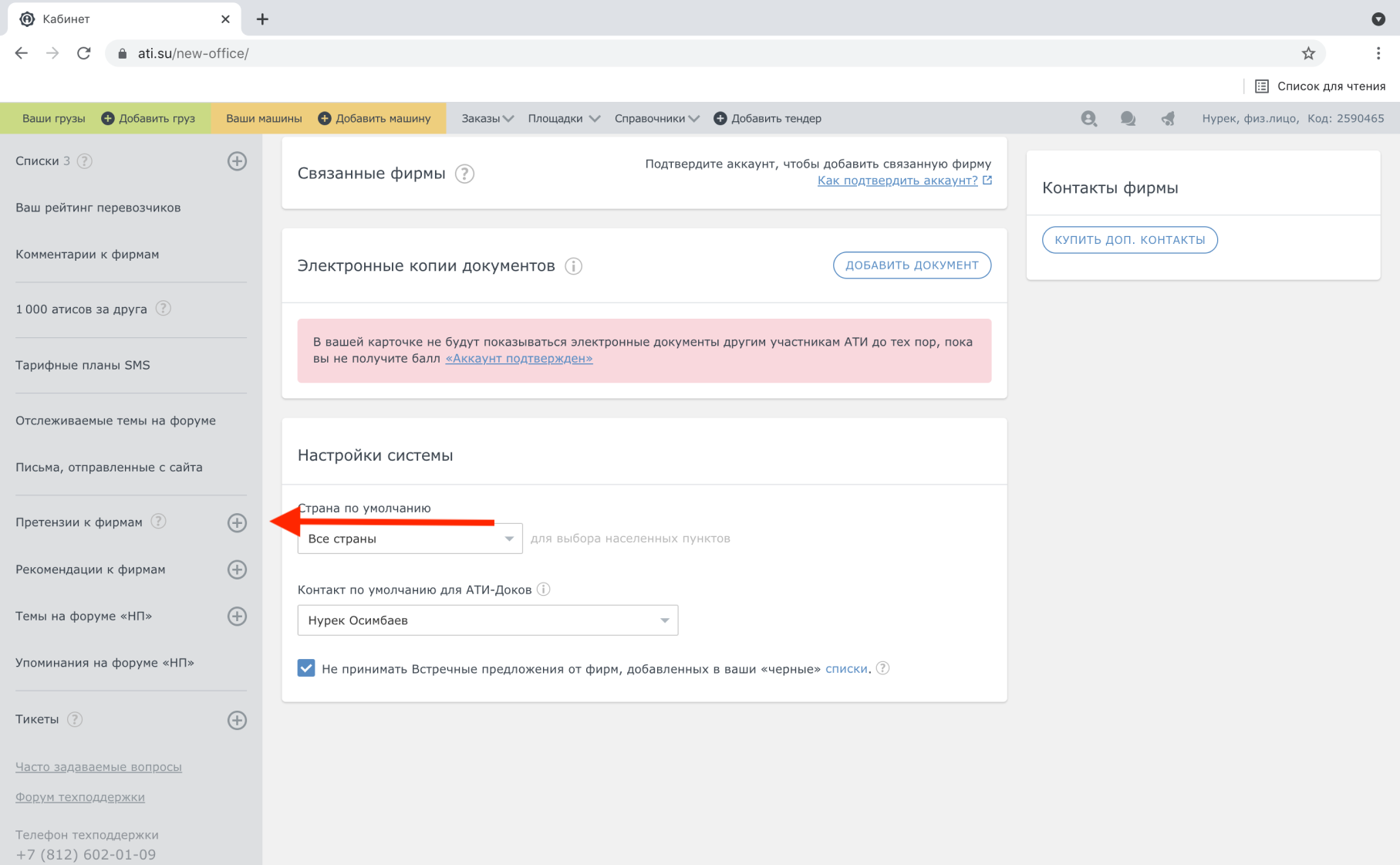Viewport: 1400px width, 865px height.
Task: Open Список для чтения reading list
Action: pos(1321,86)
